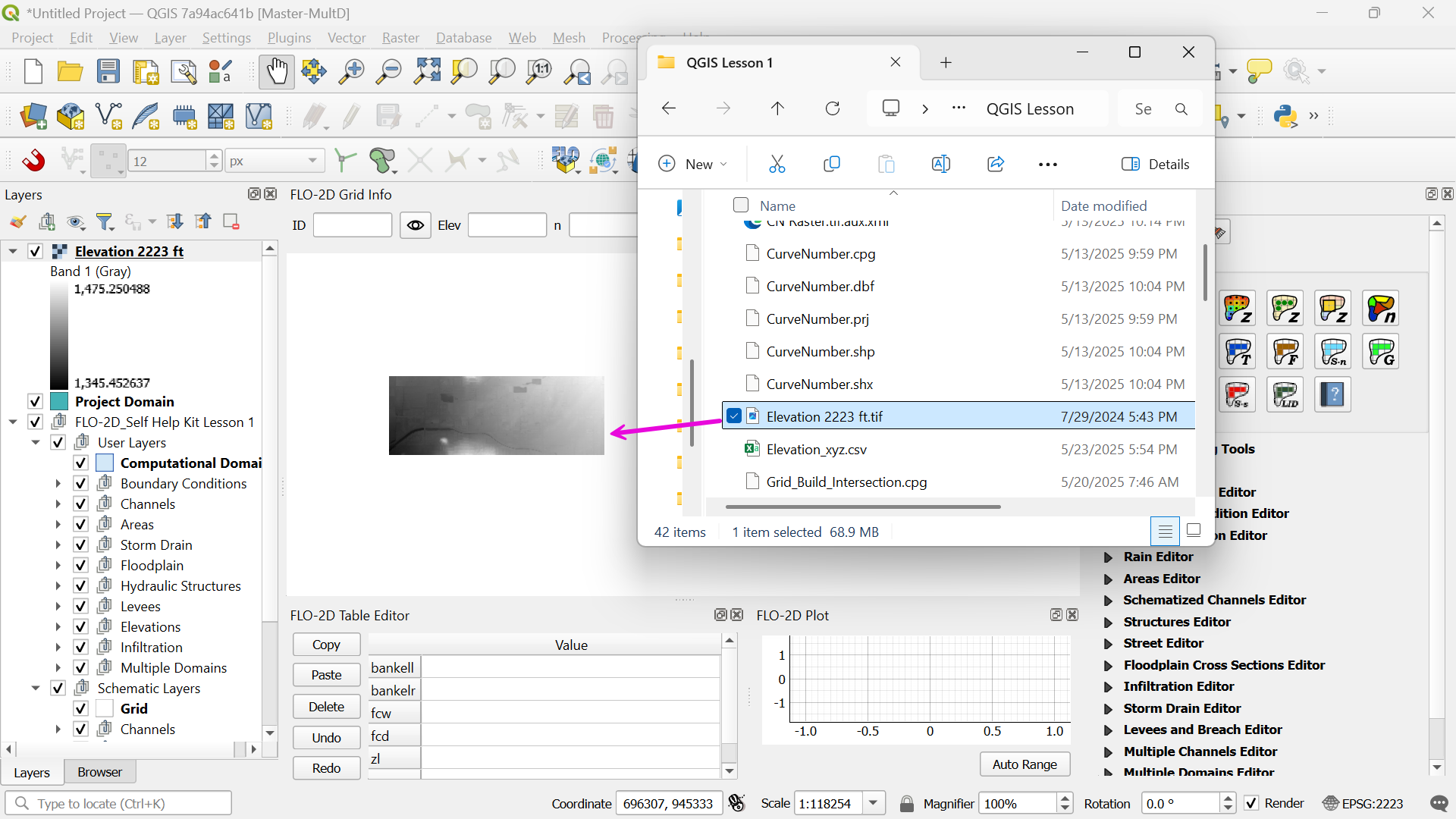Viewport: 1456px width, 819px height.
Task: Click the blue help question mark icon
Action: pos(1332,394)
